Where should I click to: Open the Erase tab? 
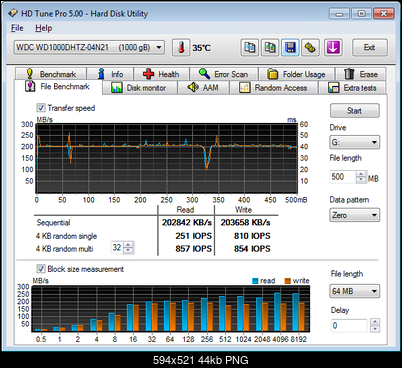[361, 74]
